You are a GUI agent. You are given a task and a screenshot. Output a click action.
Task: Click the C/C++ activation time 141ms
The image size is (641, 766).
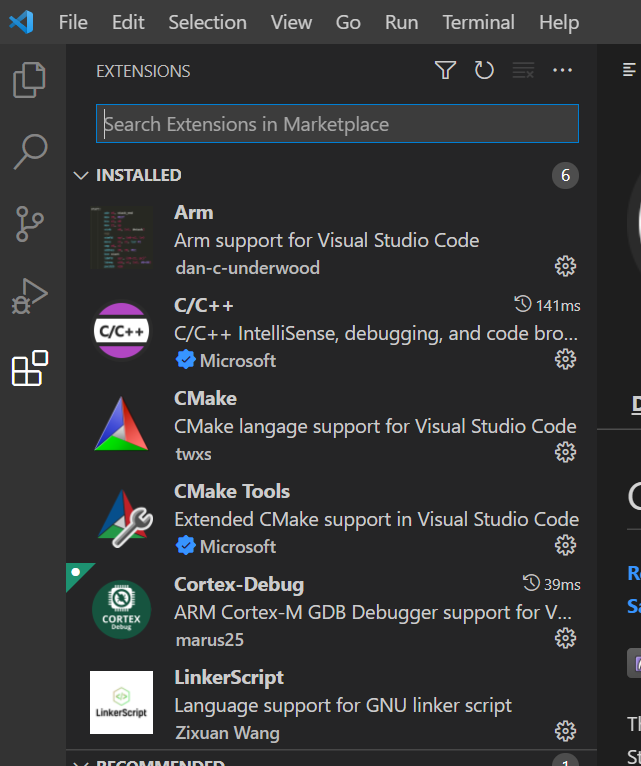(x=547, y=305)
